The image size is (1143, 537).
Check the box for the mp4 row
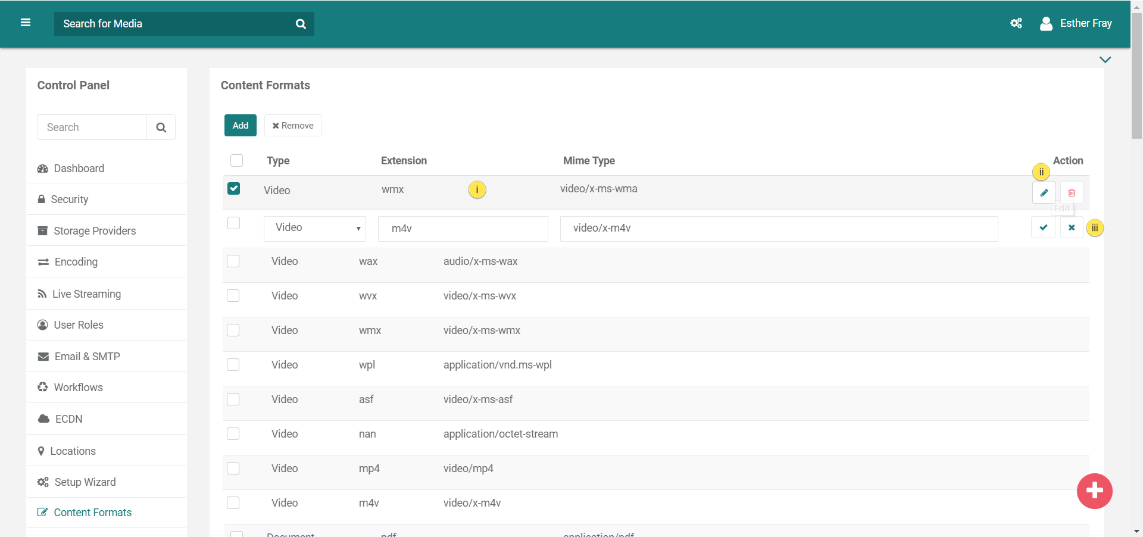233,468
